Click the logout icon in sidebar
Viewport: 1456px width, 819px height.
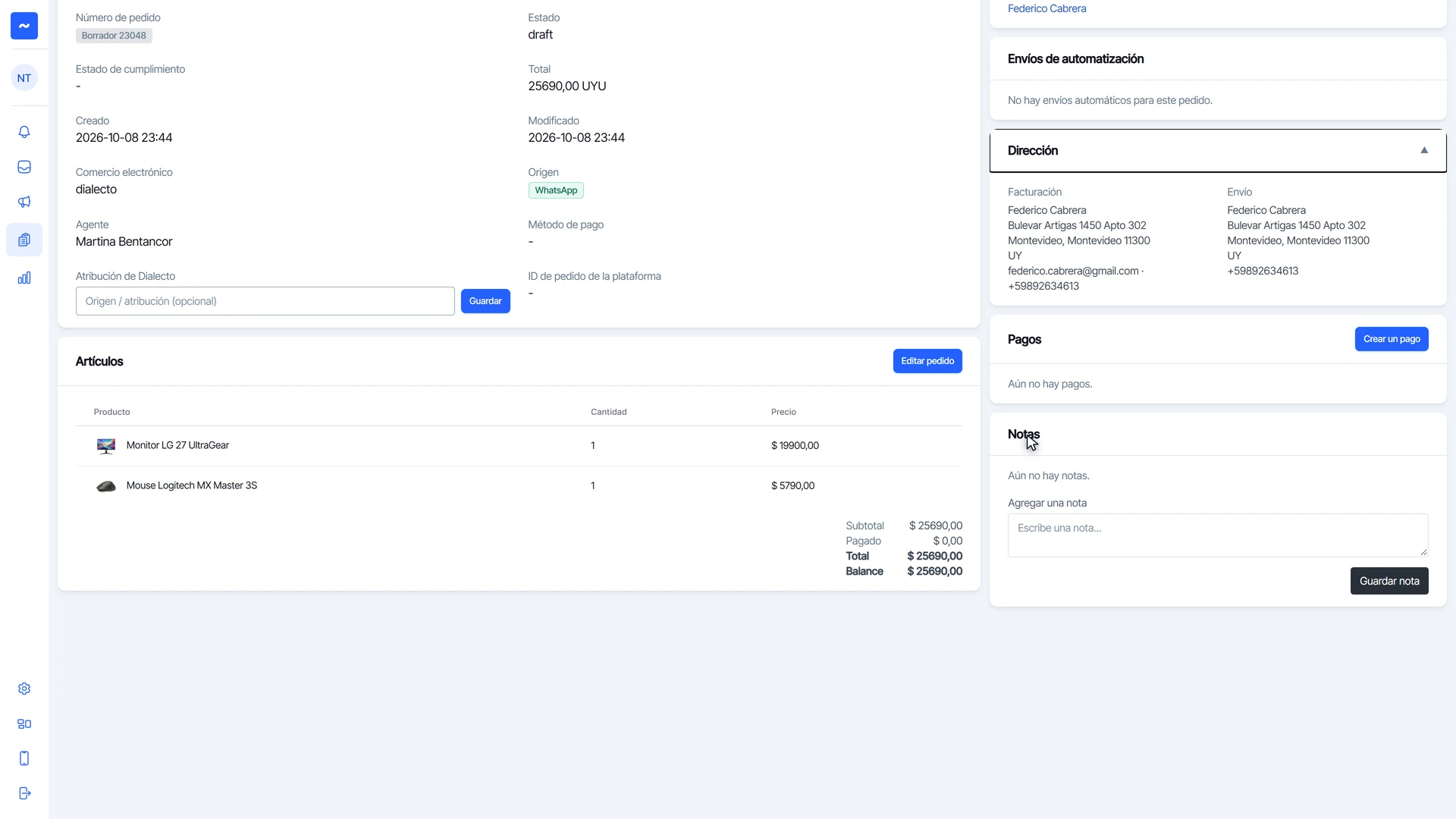click(24, 793)
